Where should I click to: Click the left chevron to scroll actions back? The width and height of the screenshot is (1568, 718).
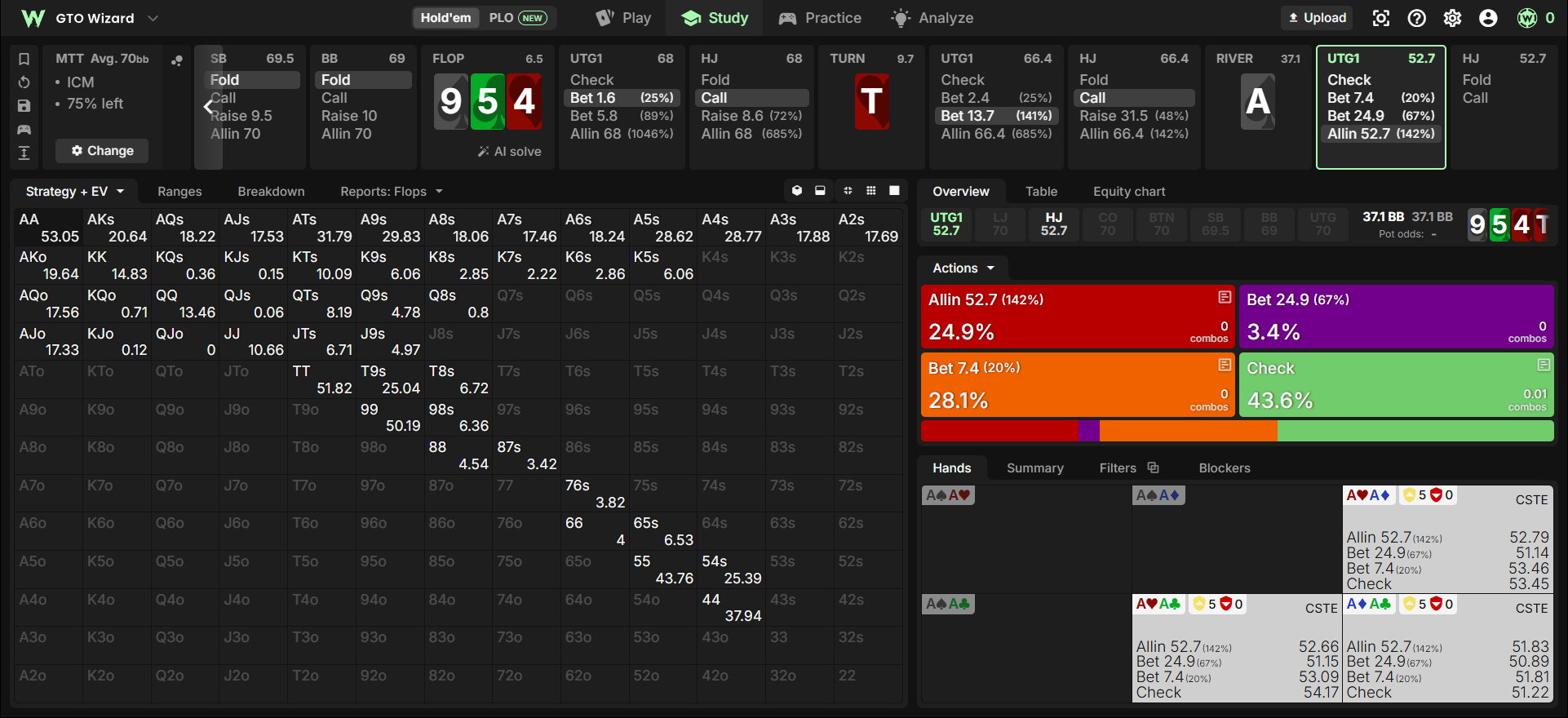(x=208, y=107)
